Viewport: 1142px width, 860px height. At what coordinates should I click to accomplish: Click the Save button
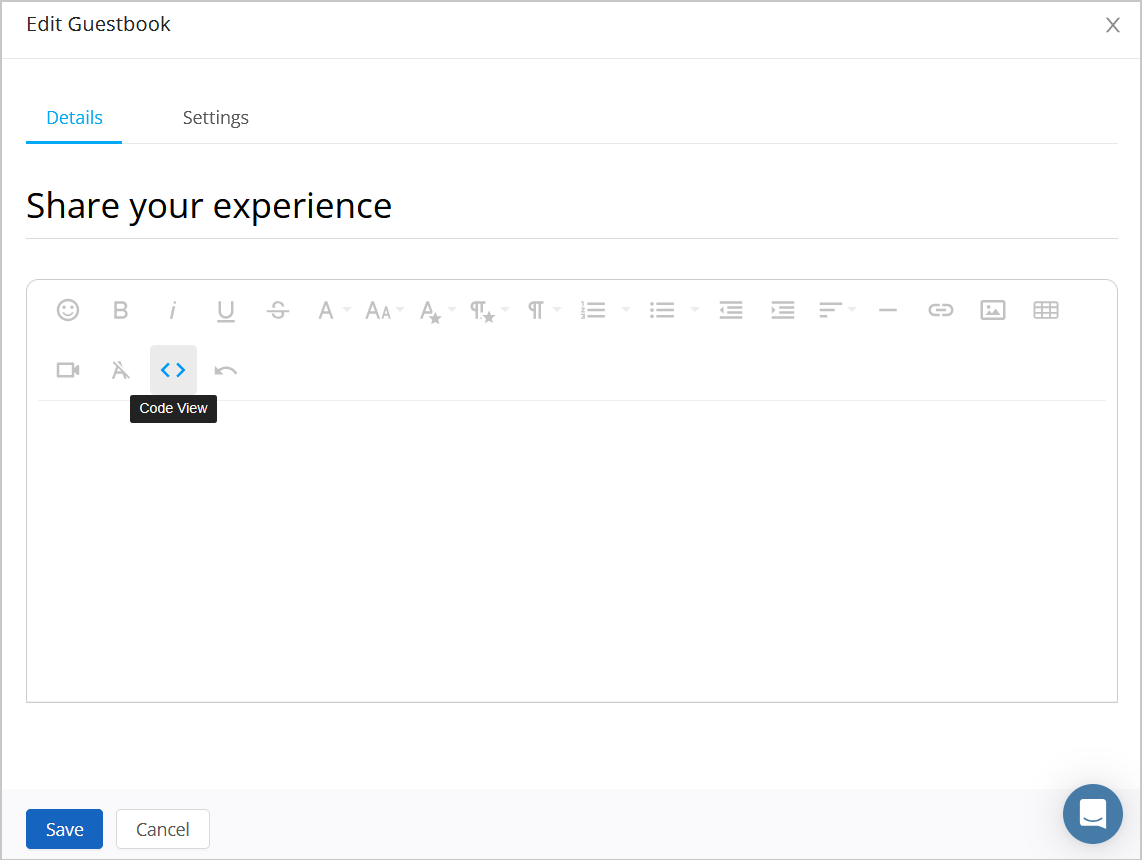click(64, 829)
